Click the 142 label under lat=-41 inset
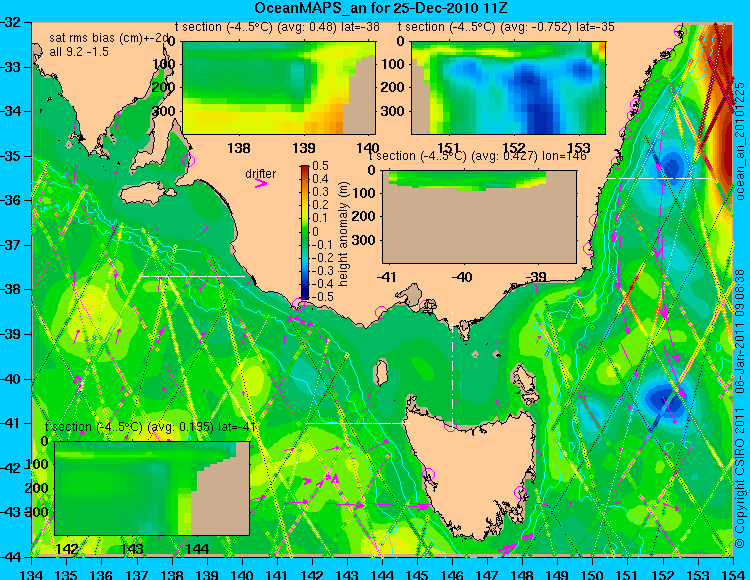This screenshot has height=580, width=750. 67,548
